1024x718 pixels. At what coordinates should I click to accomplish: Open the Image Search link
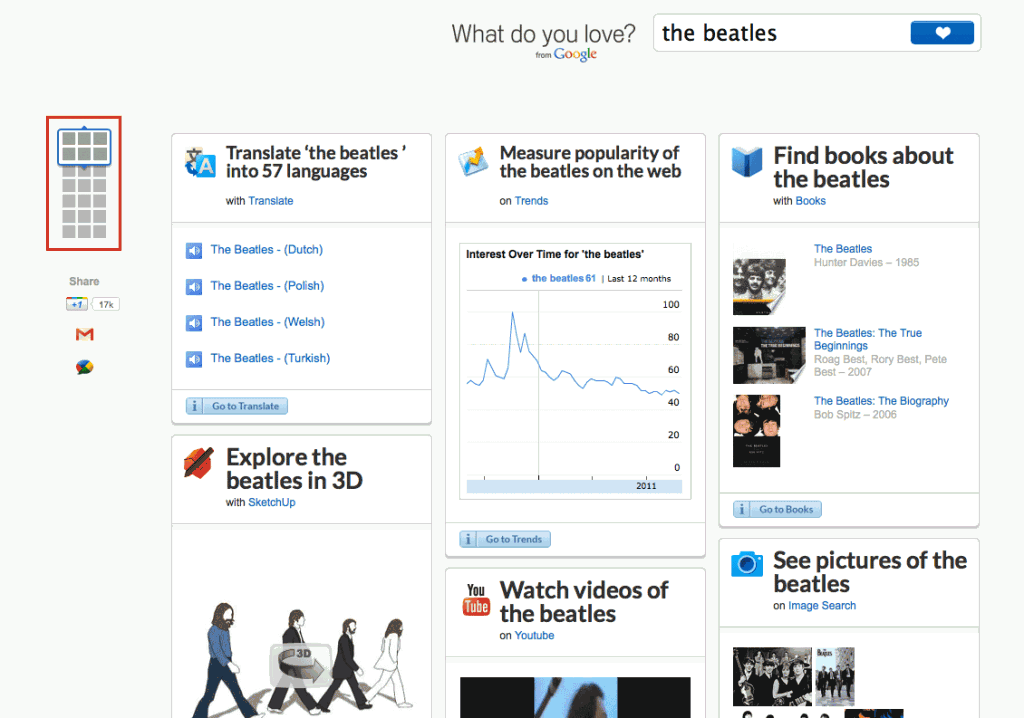pos(822,606)
